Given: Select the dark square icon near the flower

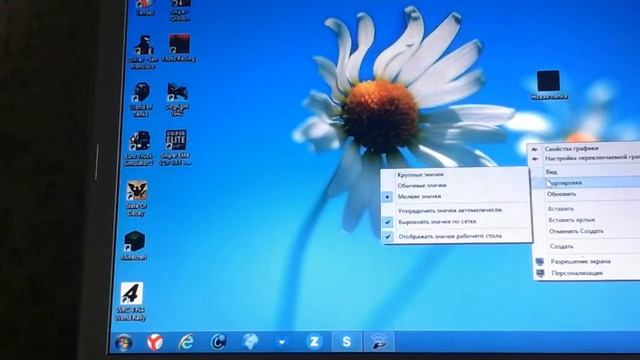Looking at the screenshot, I should (x=549, y=85).
